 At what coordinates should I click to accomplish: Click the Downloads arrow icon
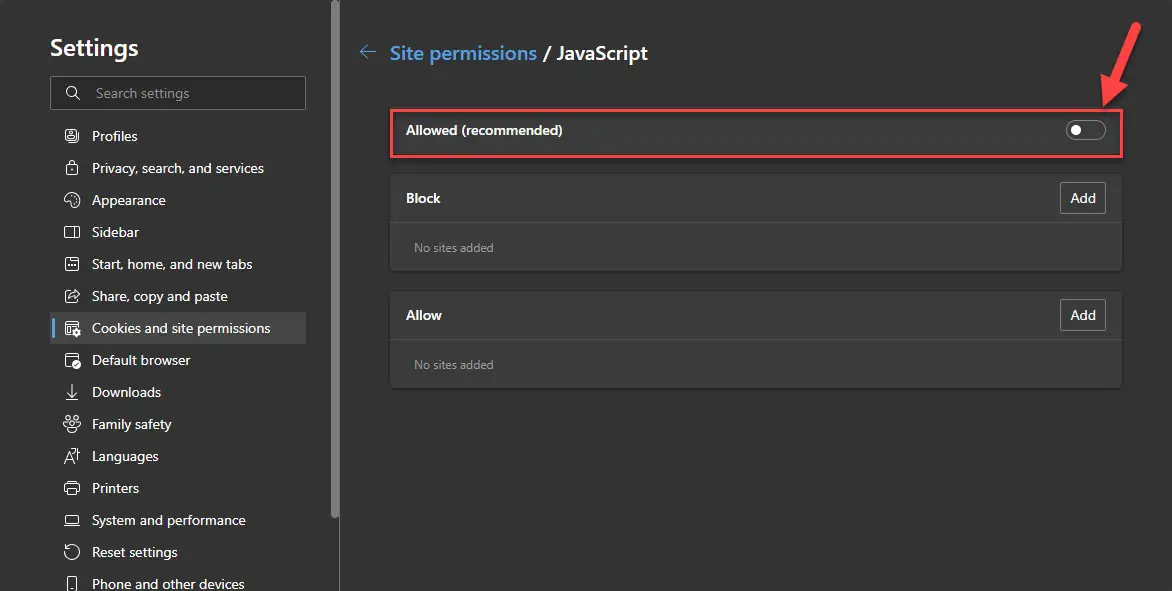click(x=72, y=392)
